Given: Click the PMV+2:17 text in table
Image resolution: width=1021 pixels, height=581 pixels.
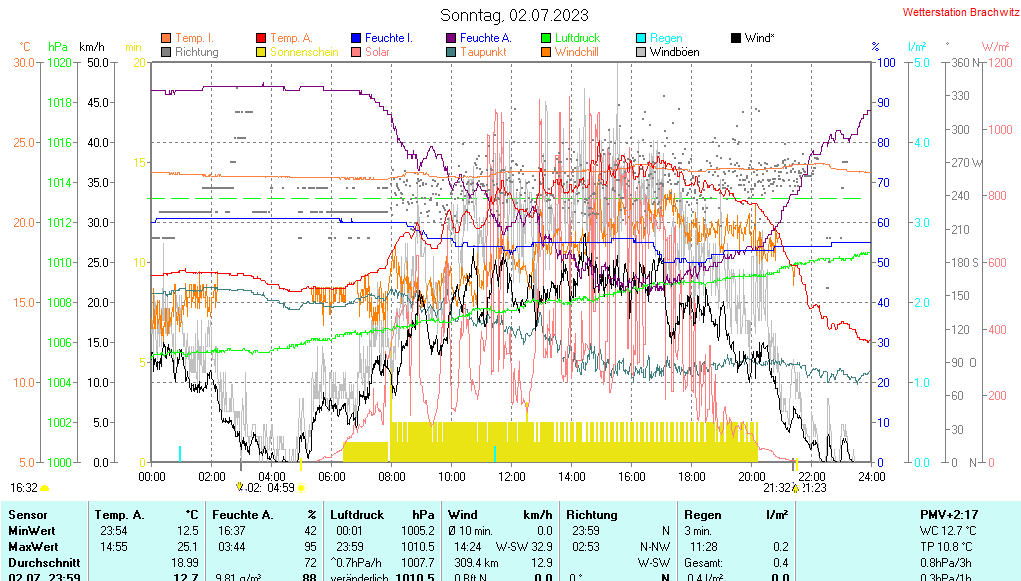Looking at the screenshot, I should coord(944,514).
